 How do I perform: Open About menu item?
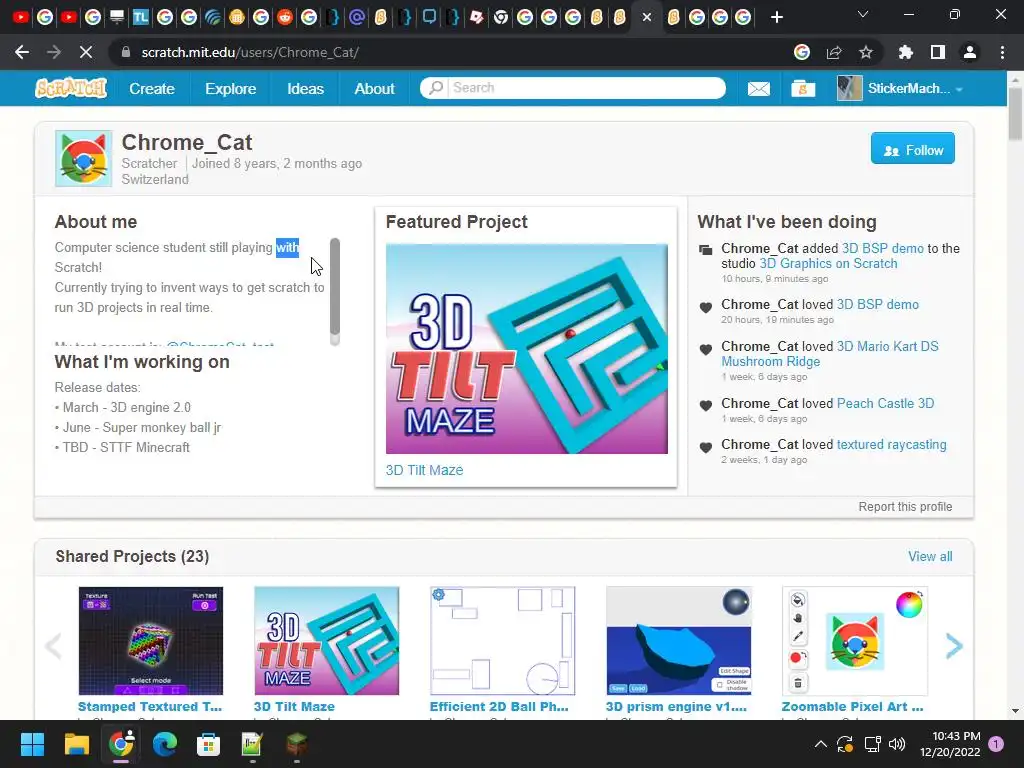[x=374, y=88]
